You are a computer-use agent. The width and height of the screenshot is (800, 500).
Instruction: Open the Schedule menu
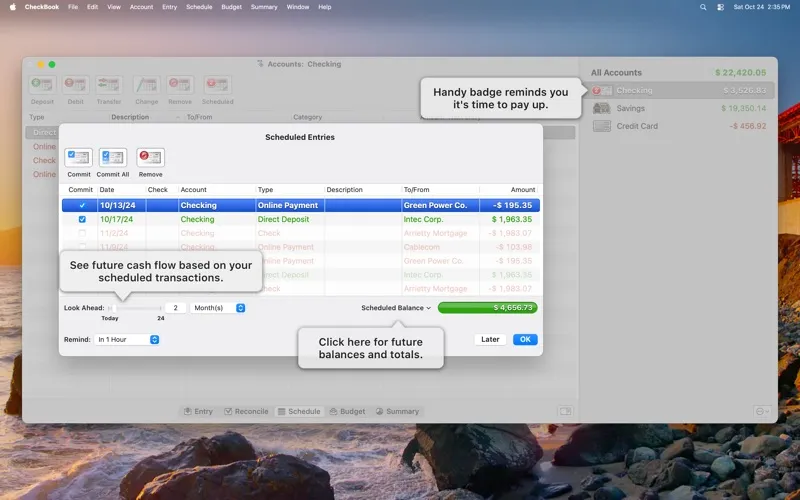(x=199, y=7)
